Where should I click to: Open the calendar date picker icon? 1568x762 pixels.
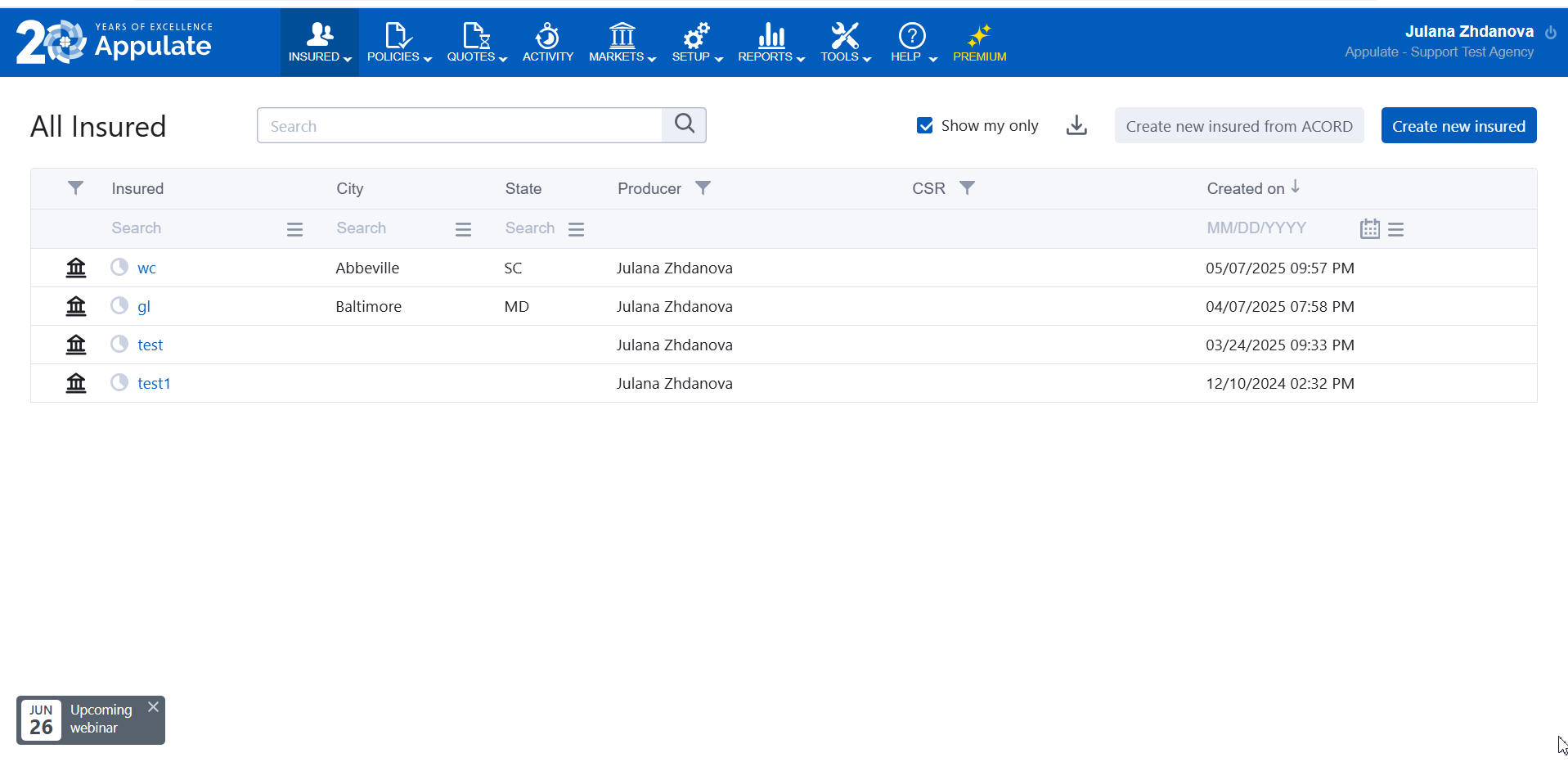1369,229
